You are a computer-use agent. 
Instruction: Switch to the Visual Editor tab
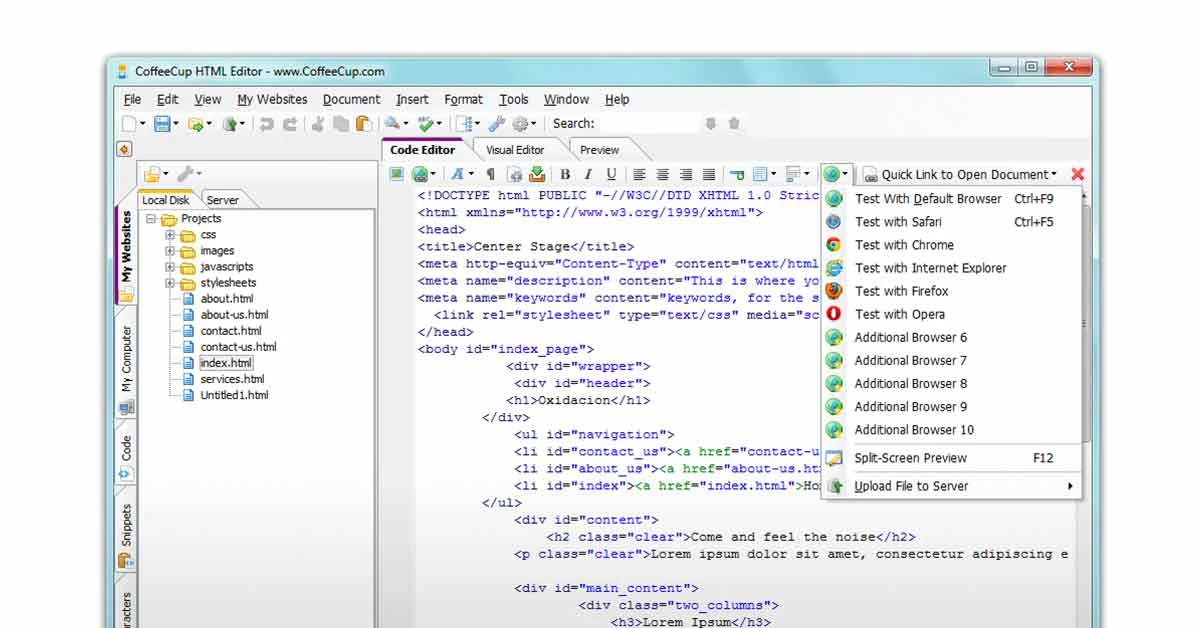515,149
